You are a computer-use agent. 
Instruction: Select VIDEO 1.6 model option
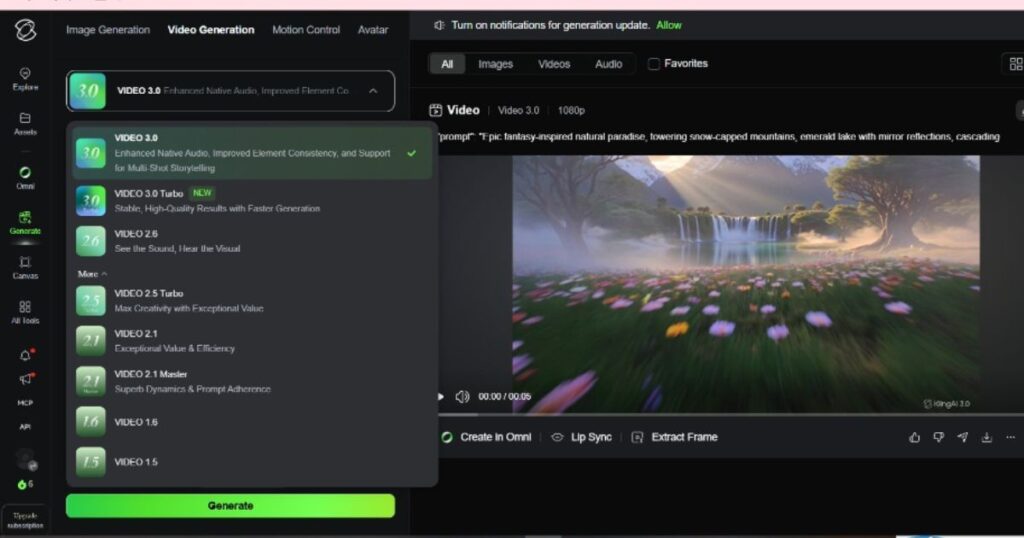click(x=251, y=422)
